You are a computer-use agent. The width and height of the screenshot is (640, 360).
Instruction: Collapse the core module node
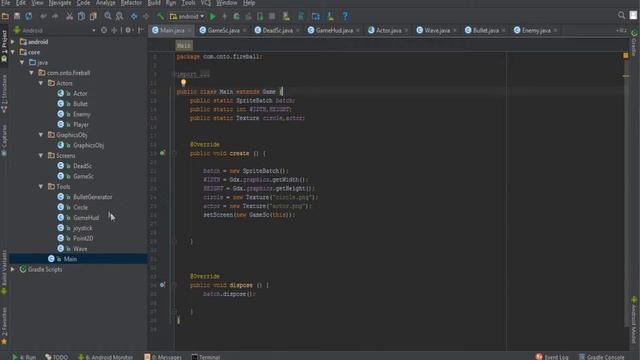tap(13, 52)
